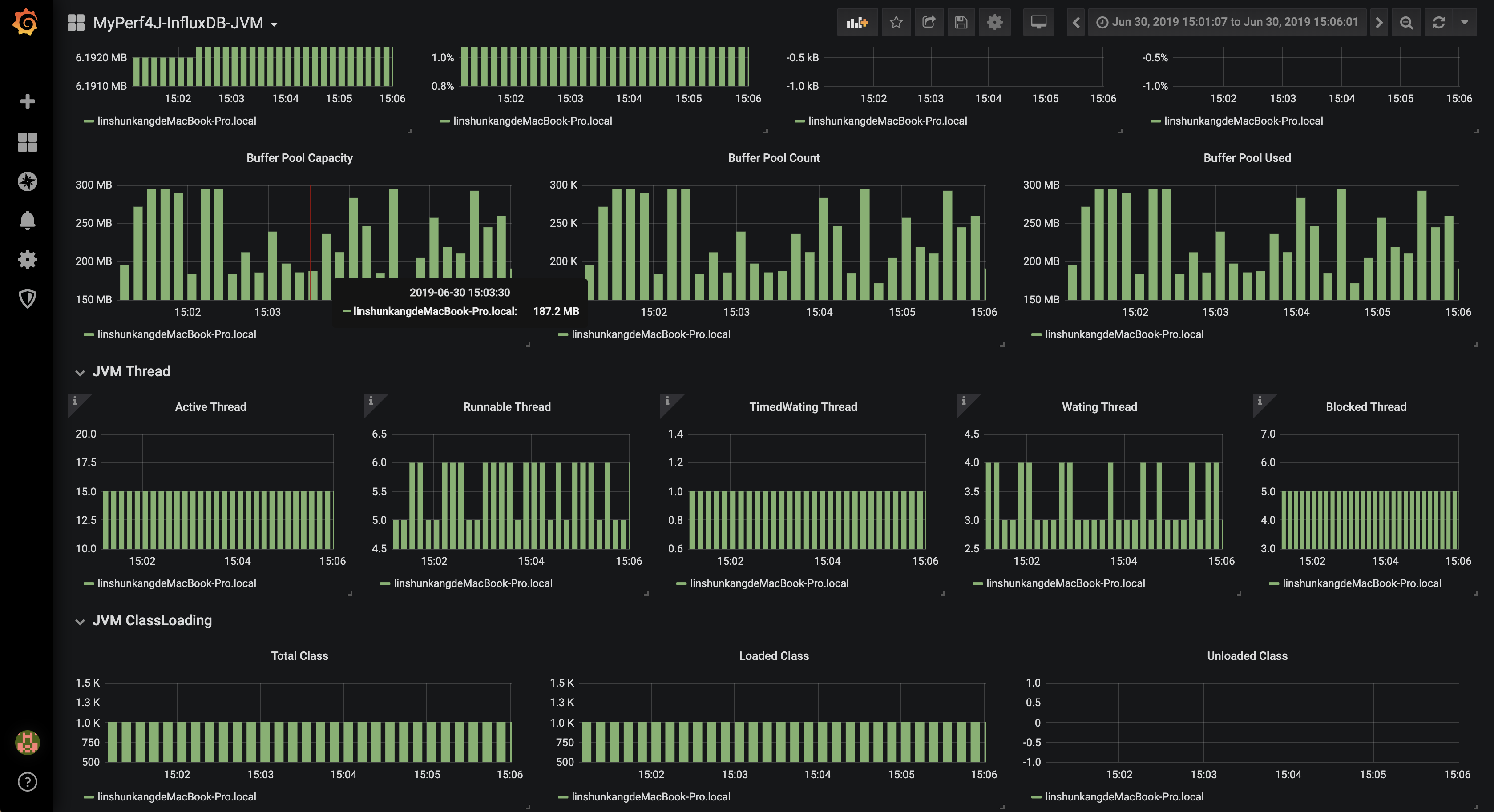Save the dashboard with floppy icon
1494x812 pixels.
tap(961, 23)
